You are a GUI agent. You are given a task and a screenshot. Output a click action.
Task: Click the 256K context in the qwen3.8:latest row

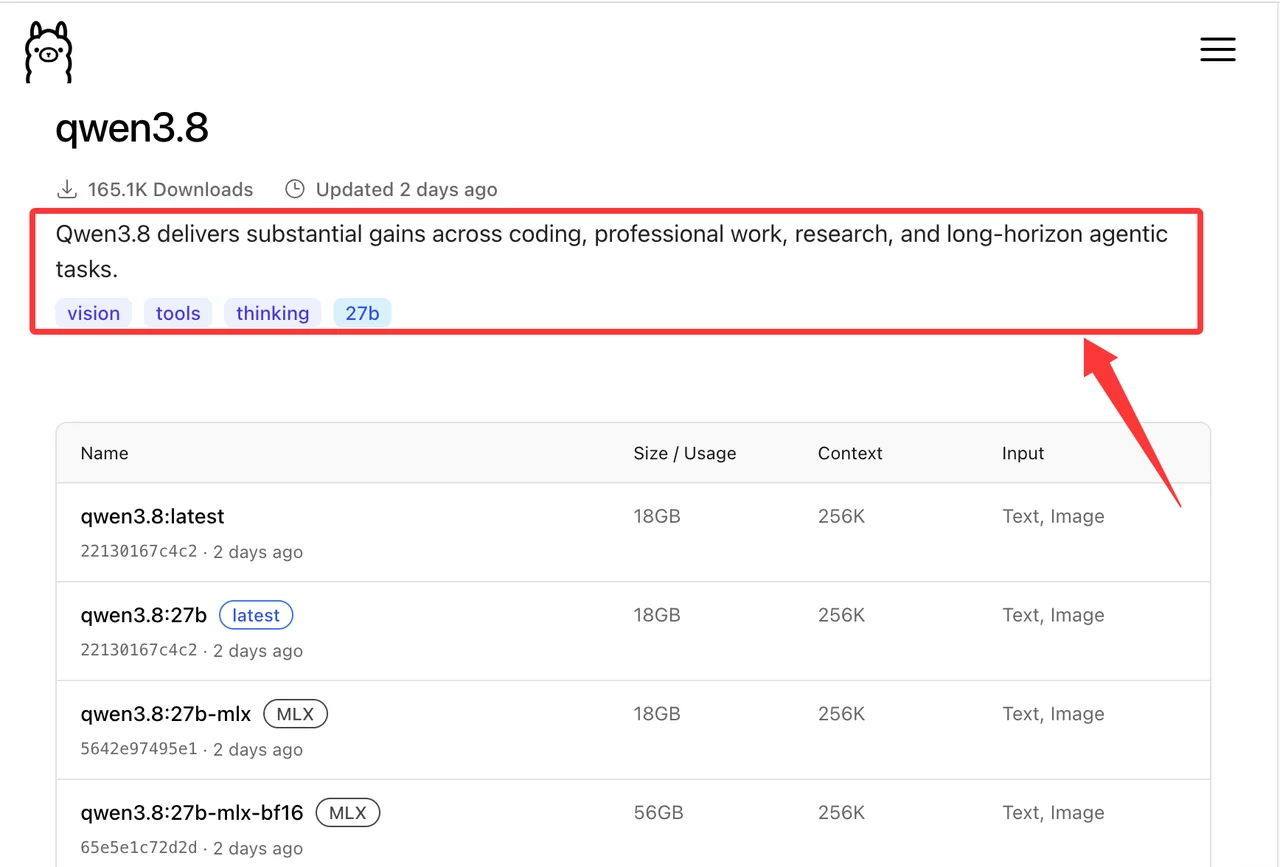click(x=841, y=517)
